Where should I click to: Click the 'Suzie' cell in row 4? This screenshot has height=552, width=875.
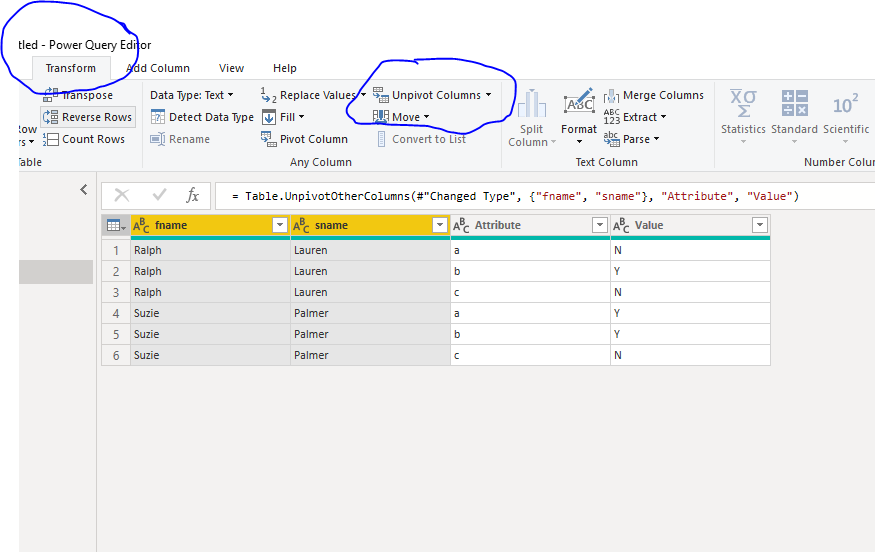[x=210, y=313]
